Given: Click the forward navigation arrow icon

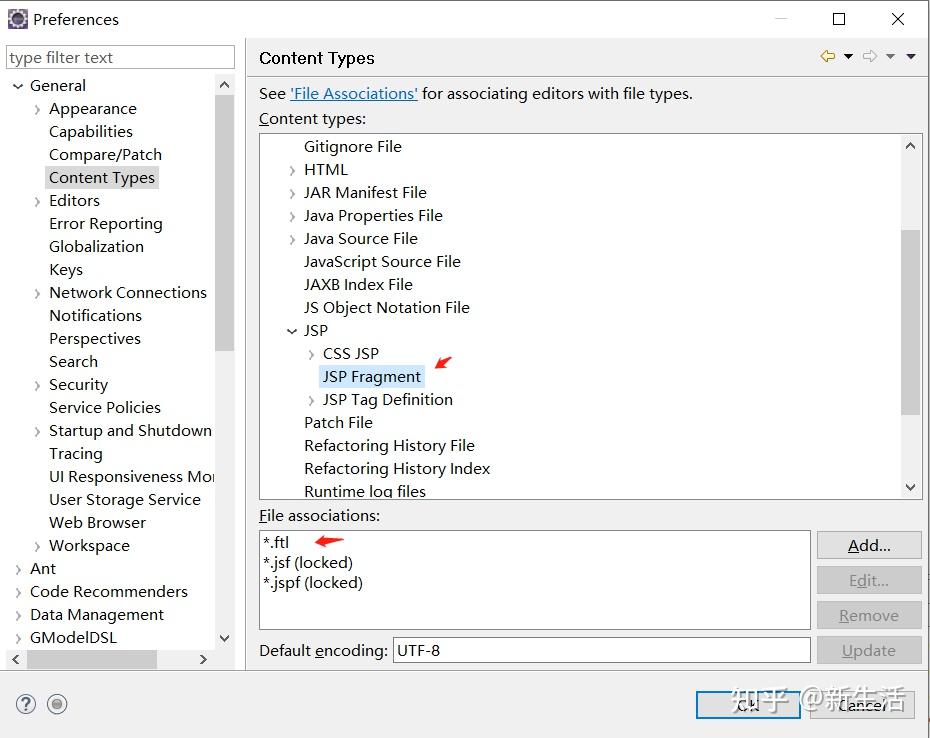Looking at the screenshot, I should [869, 57].
